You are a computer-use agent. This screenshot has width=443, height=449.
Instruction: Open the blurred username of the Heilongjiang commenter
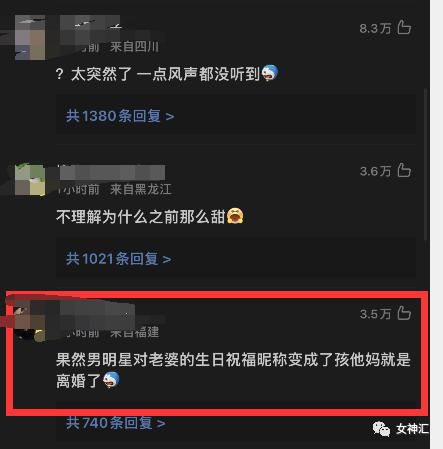point(112,173)
